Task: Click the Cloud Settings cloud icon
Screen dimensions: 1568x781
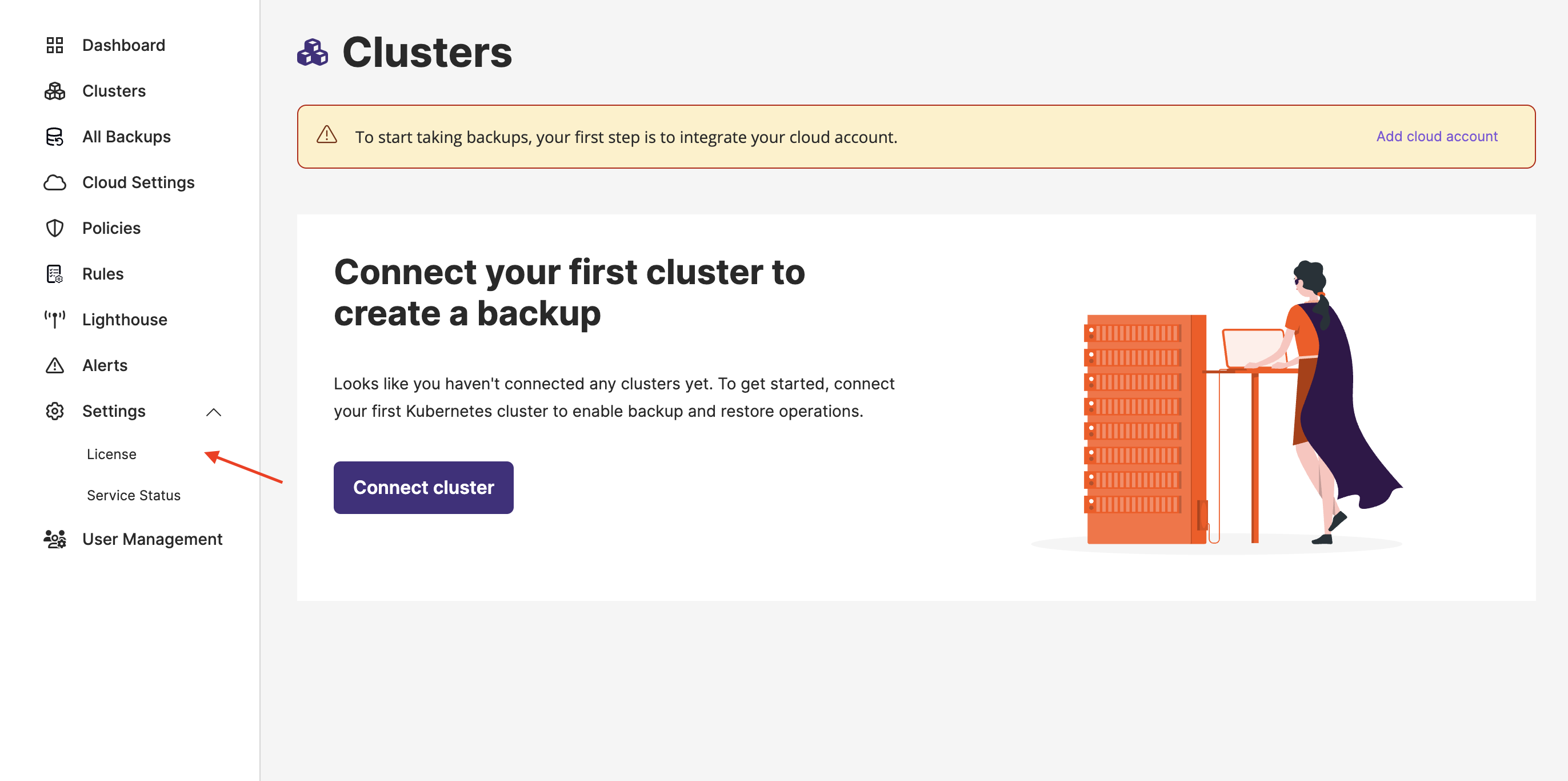Action: [55, 182]
